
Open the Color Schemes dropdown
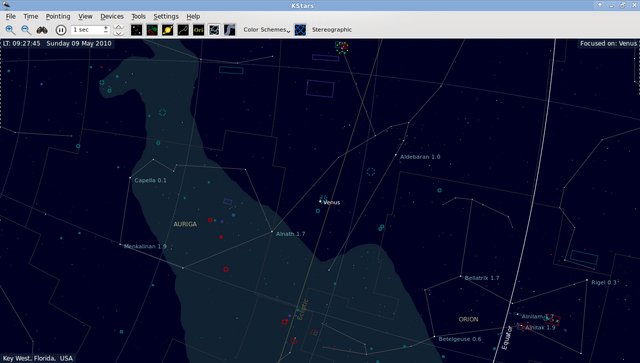[x=267, y=30]
